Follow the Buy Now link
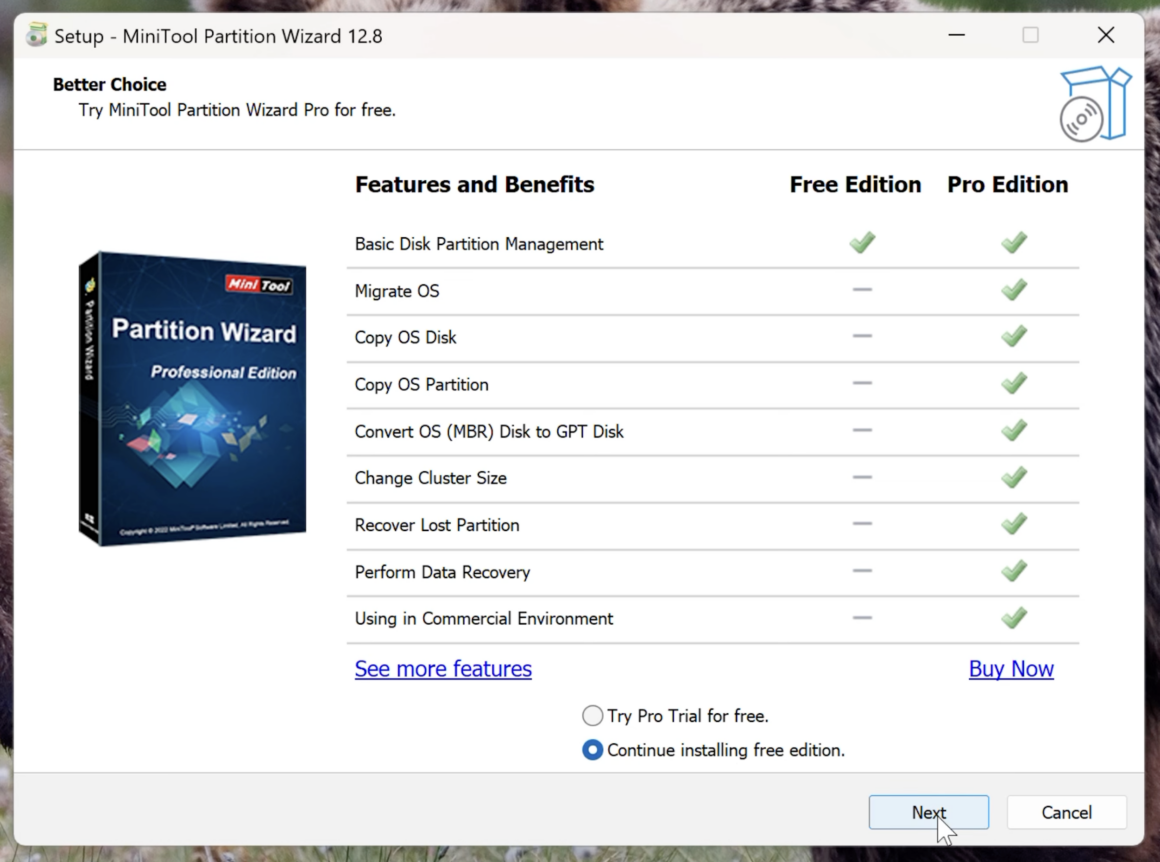Screen dimensions: 1160x862 tap(1011, 669)
